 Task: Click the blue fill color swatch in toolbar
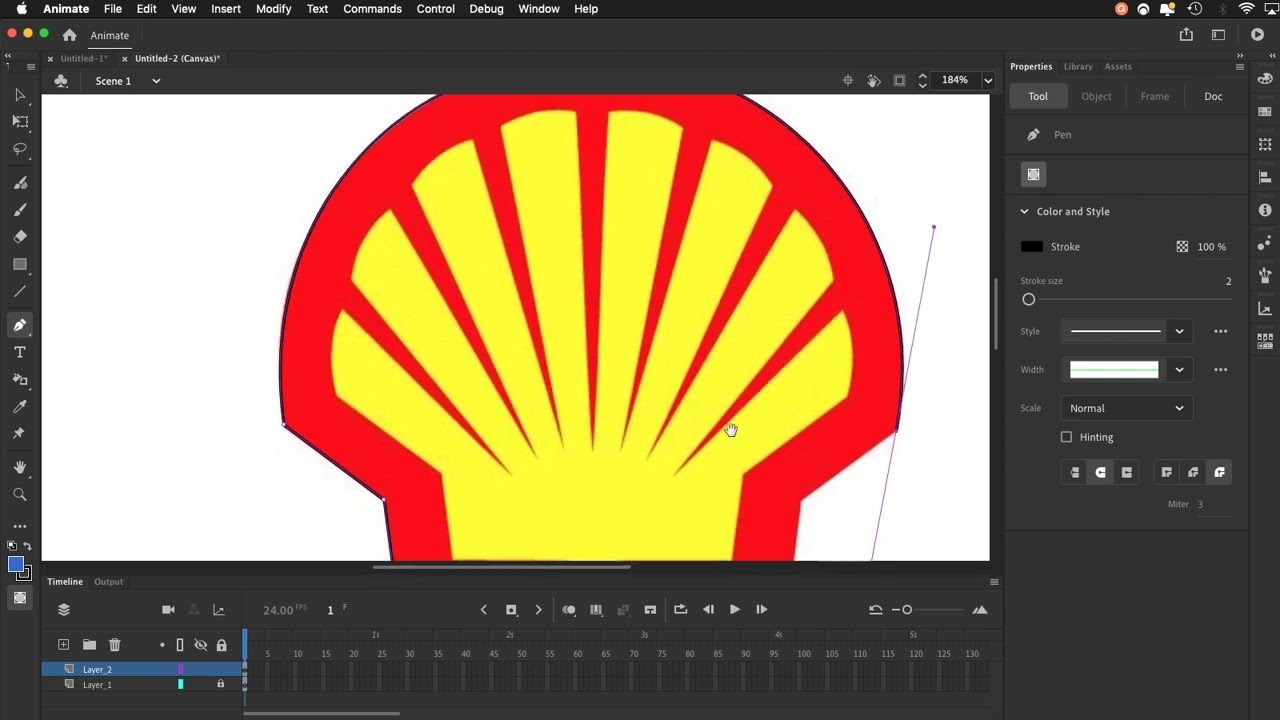pos(15,564)
